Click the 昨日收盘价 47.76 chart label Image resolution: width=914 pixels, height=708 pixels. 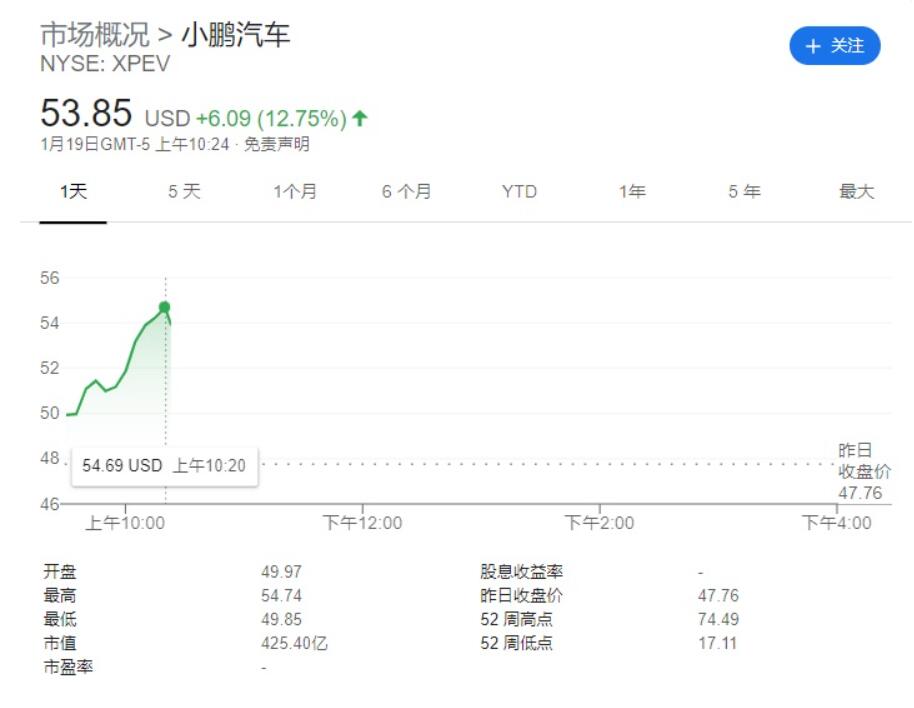coord(864,471)
